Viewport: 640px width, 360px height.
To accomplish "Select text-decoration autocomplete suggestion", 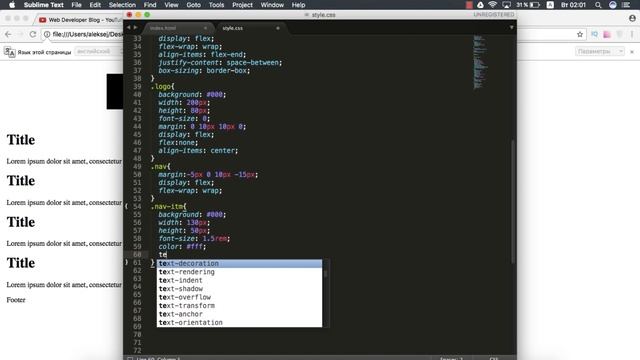I will tap(239, 264).
